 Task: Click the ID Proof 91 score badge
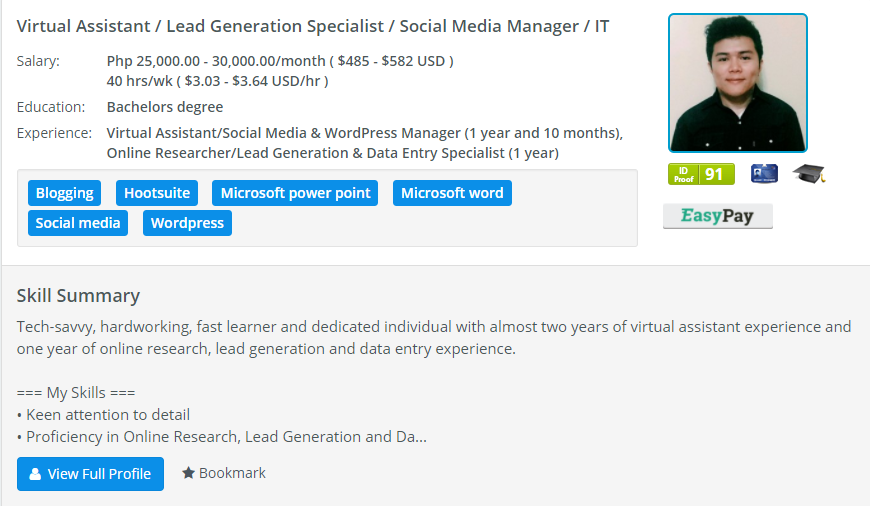(701, 174)
